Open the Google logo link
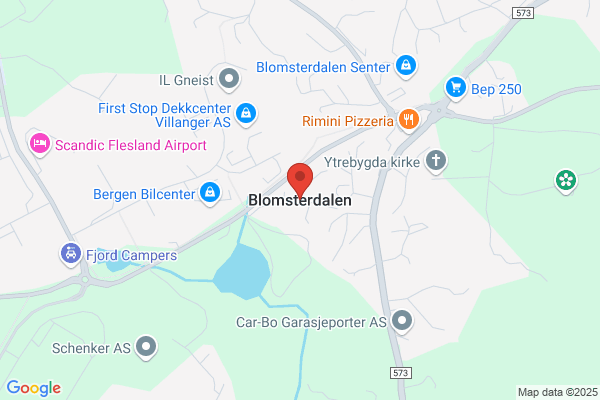The width and height of the screenshot is (600, 400). pyautogui.click(x=34, y=388)
